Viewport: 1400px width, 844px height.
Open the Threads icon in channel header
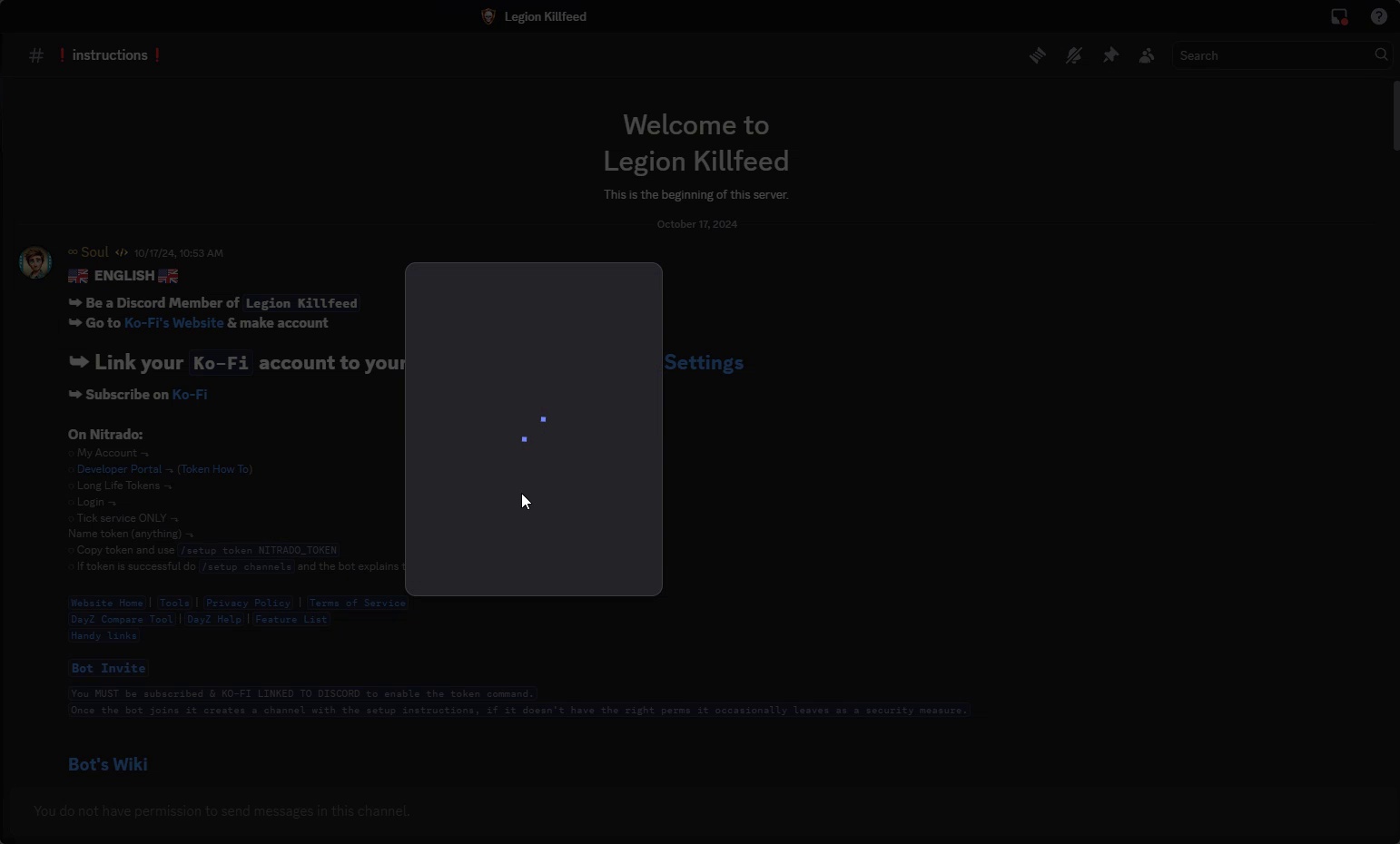(1038, 56)
